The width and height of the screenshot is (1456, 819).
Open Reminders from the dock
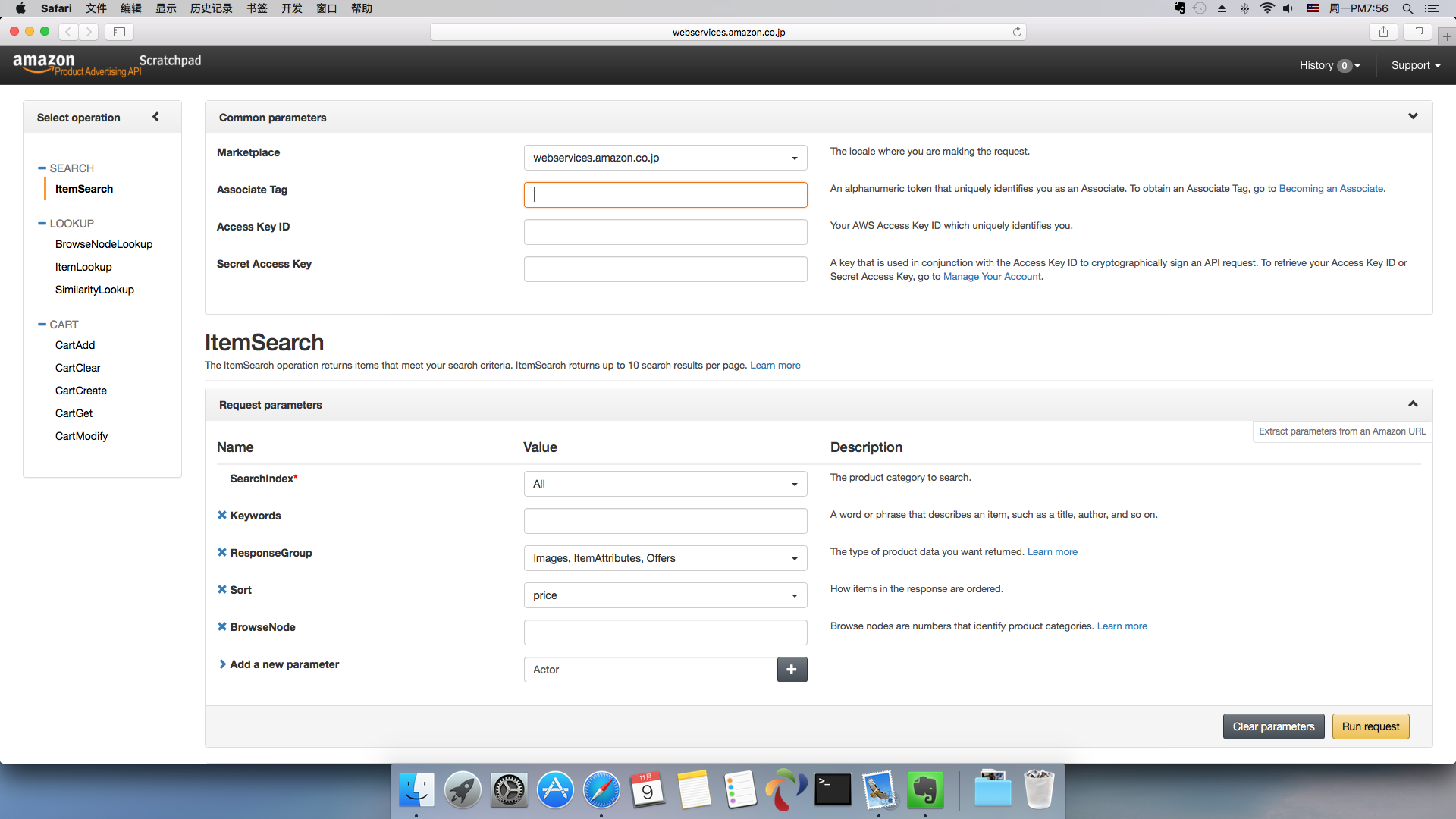(740, 790)
